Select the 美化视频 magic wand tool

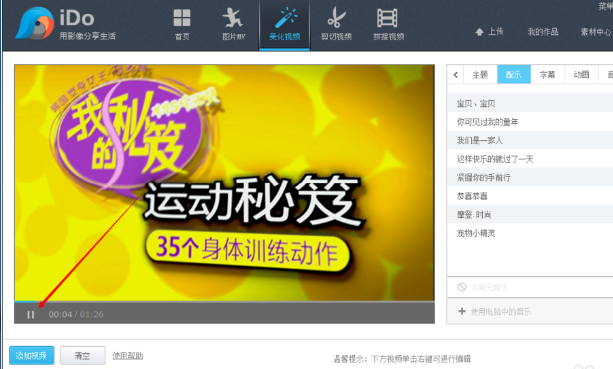(285, 24)
